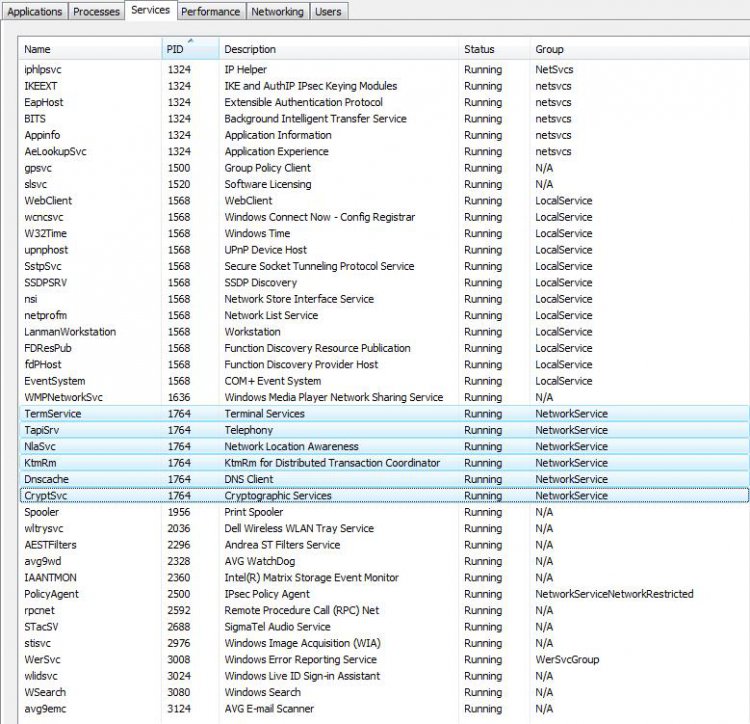Click the SigmaTel Audio Service description
Screen dimensions: 750x724
click(x=277, y=626)
